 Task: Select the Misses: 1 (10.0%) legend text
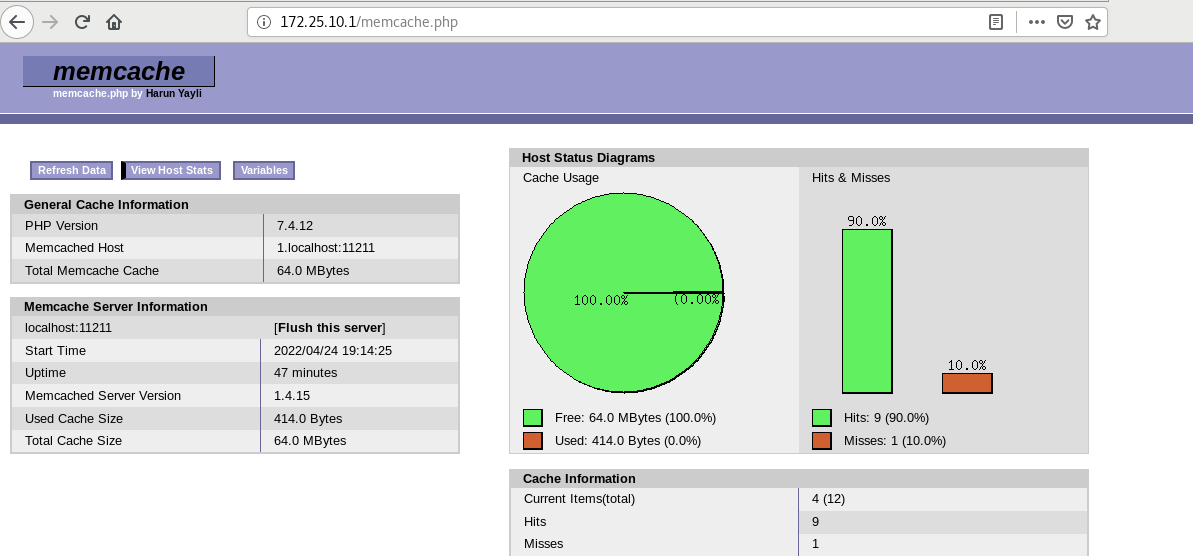[x=895, y=440]
